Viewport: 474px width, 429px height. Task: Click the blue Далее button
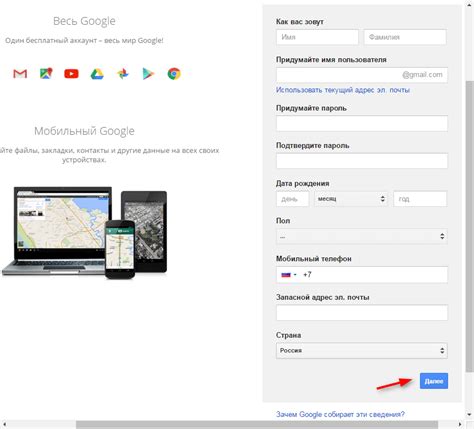pyautogui.click(x=434, y=381)
